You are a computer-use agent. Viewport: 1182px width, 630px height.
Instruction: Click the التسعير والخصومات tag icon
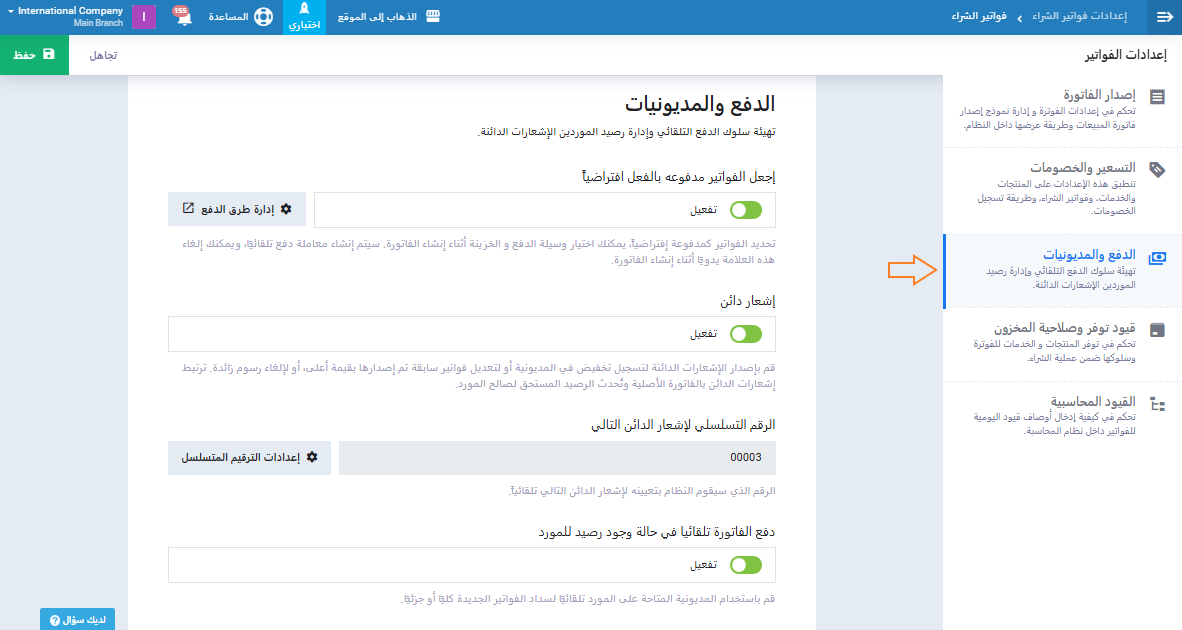click(x=1157, y=169)
